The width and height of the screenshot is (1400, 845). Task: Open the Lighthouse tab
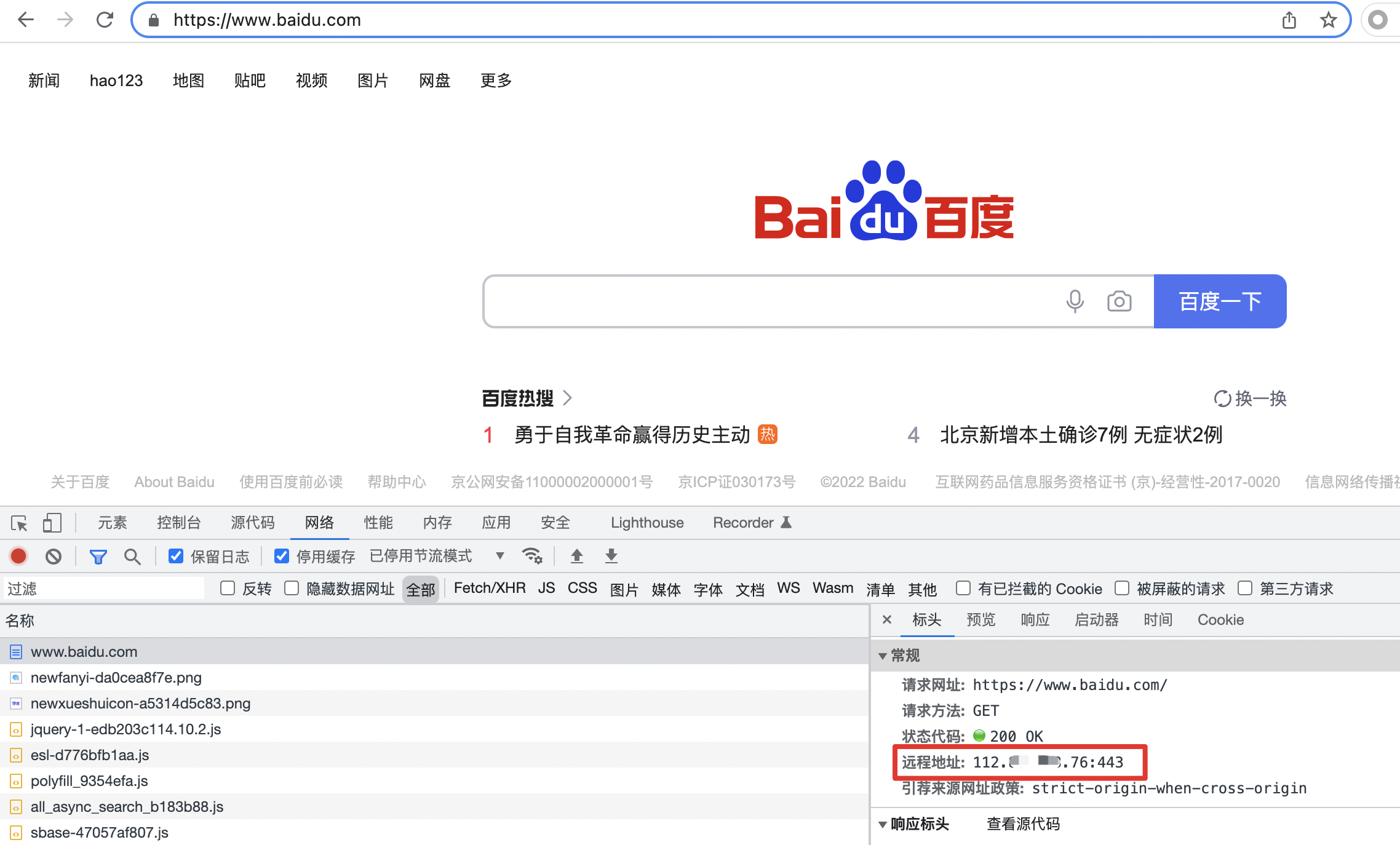[647, 522]
